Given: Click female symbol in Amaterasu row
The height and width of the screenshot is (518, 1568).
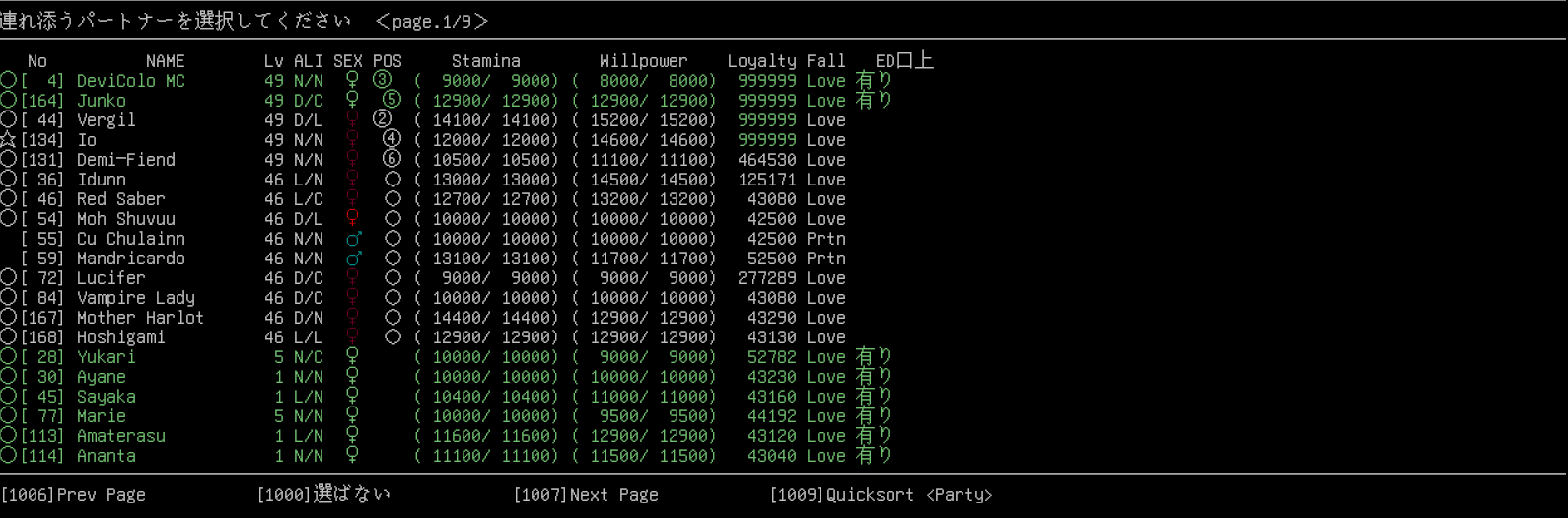Looking at the screenshot, I should 353,436.
